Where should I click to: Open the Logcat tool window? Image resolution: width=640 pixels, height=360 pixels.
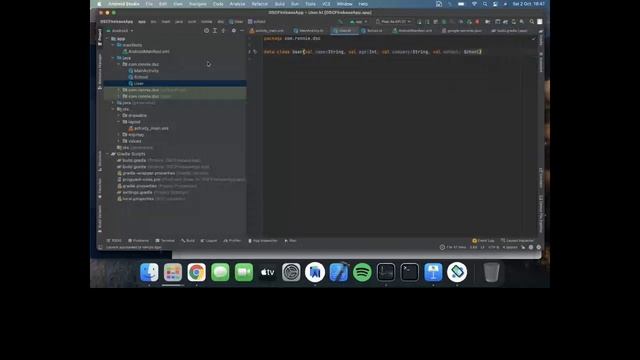tap(209, 241)
